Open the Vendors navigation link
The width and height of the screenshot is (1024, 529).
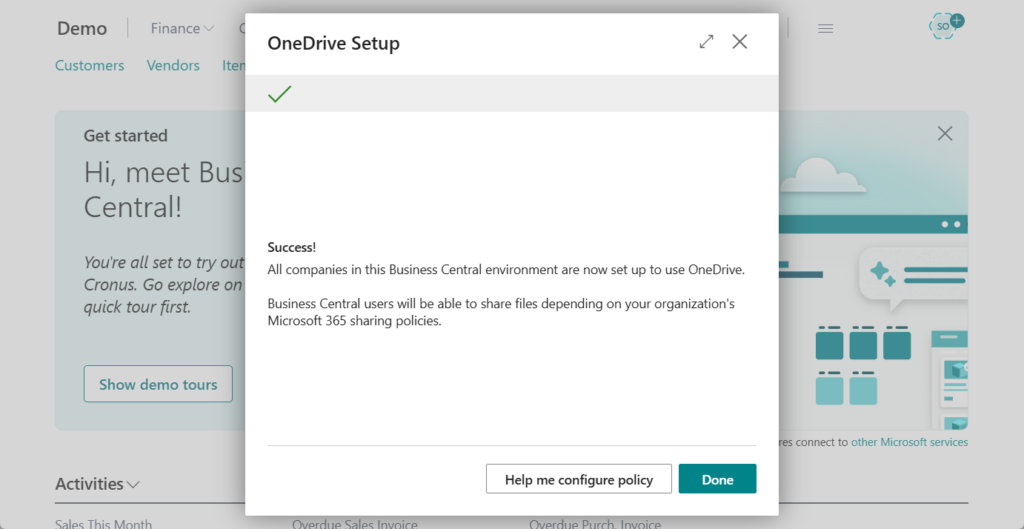[x=173, y=66]
